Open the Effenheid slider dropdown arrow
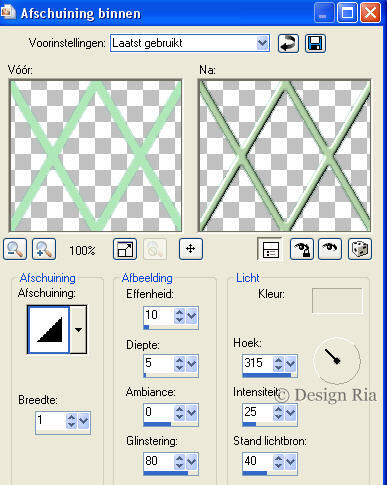Viewport: 387px width, 485px height. pos(192,315)
